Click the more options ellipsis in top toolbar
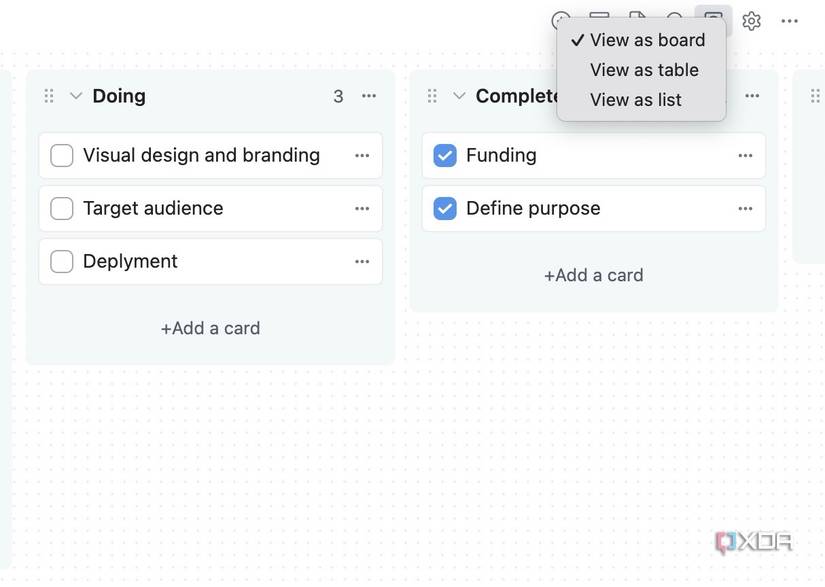 [x=789, y=19]
